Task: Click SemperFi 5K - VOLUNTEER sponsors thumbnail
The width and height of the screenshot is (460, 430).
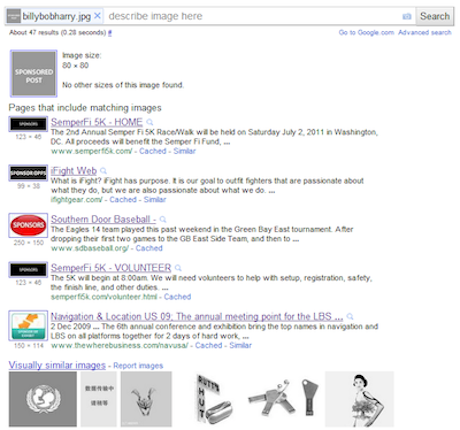Action: (28, 270)
